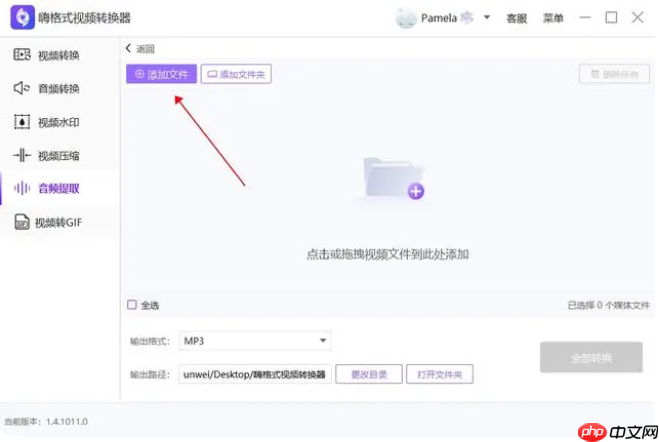Open the 视频转GIF section
Screen dimensions: 659x442
point(60,222)
